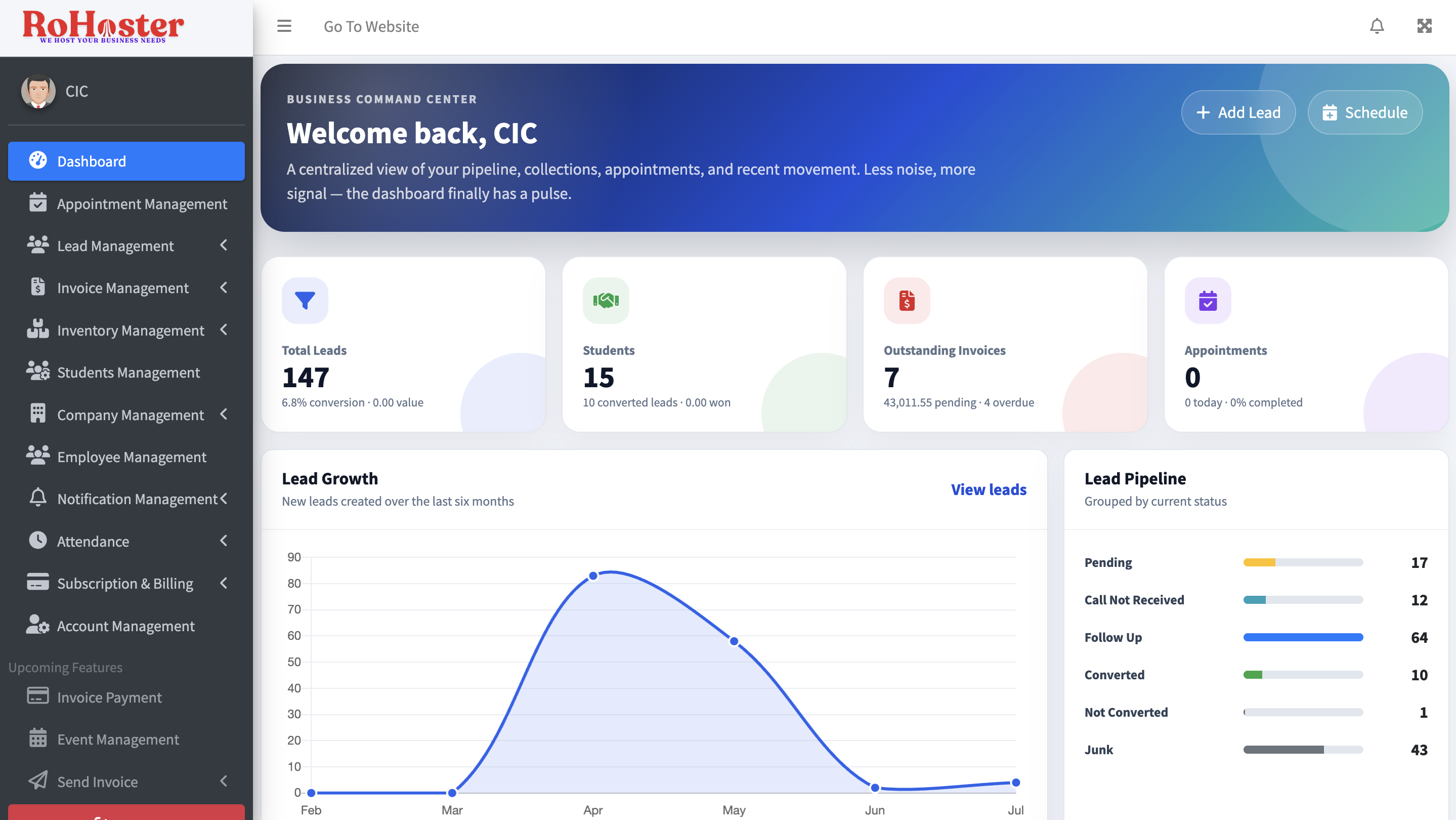The width and height of the screenshot is (1456, 820).
Task: Click '43,011.55 pending · 4 overdue' text
Action: pos(959,402)
